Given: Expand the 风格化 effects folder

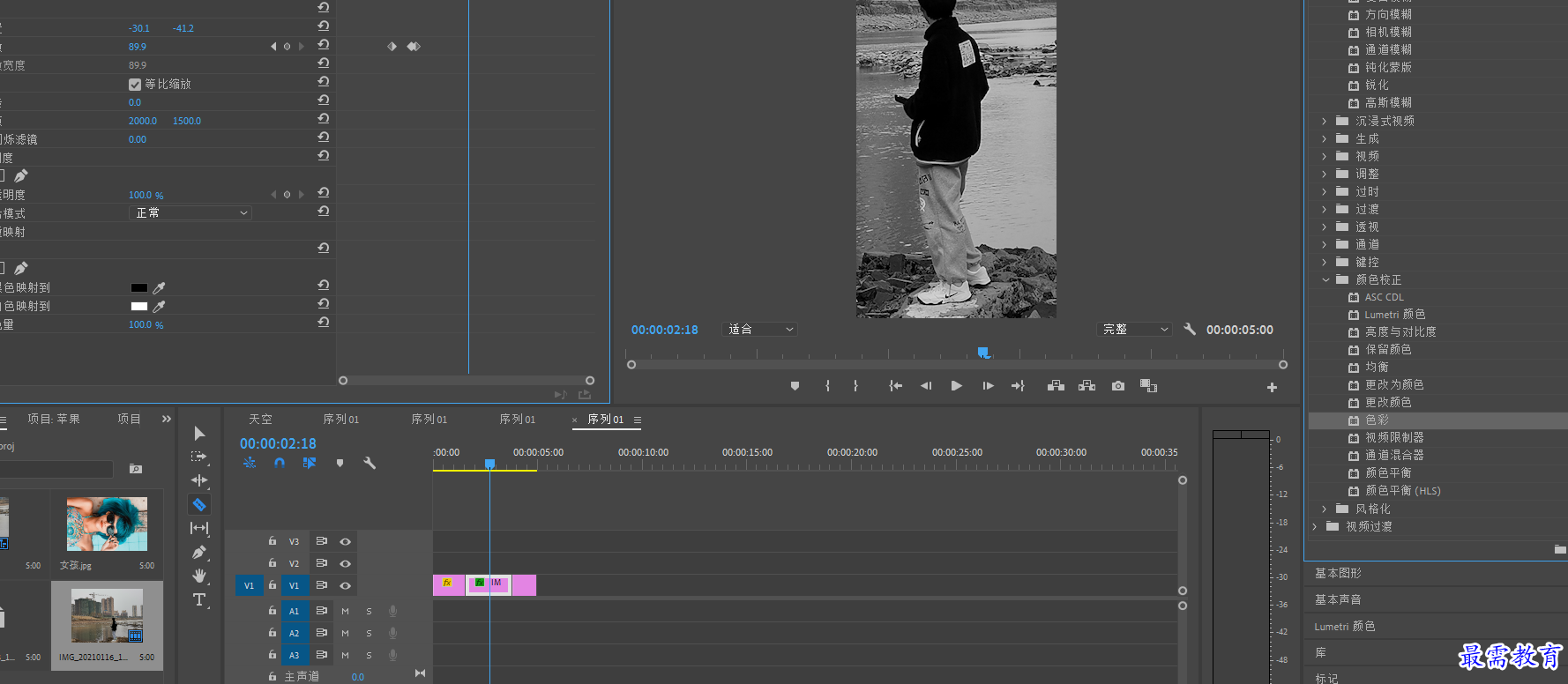Looking at the screenshot, I should pos(1324,509).
